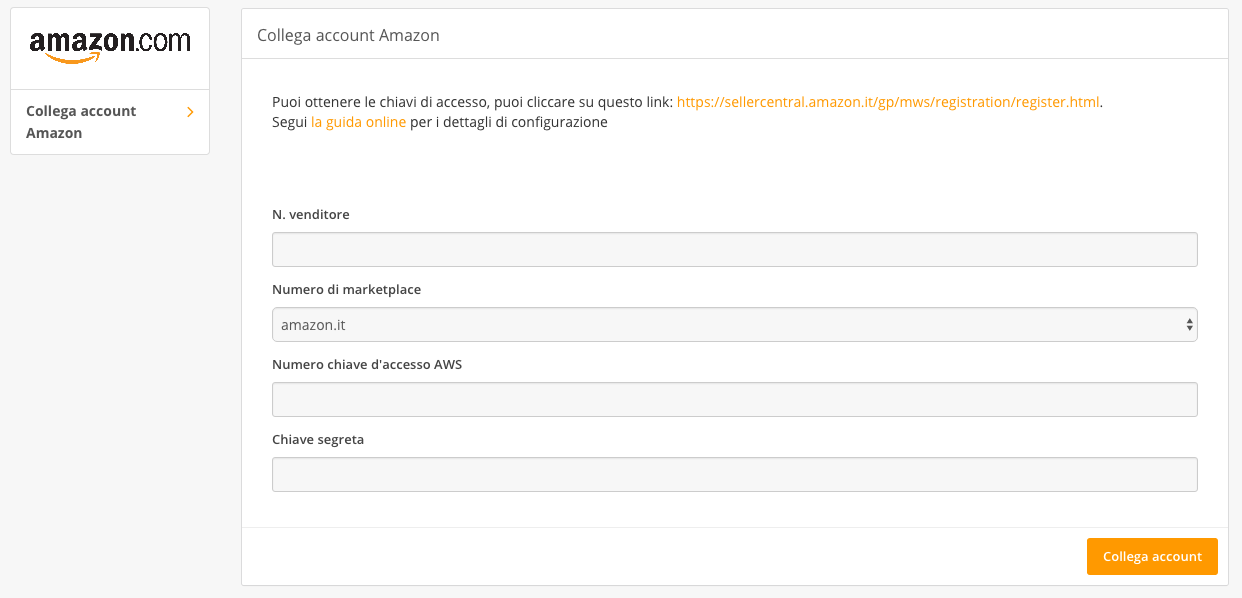Click the word "Segui" before the guide link
1242x598 pixels.
289,122
